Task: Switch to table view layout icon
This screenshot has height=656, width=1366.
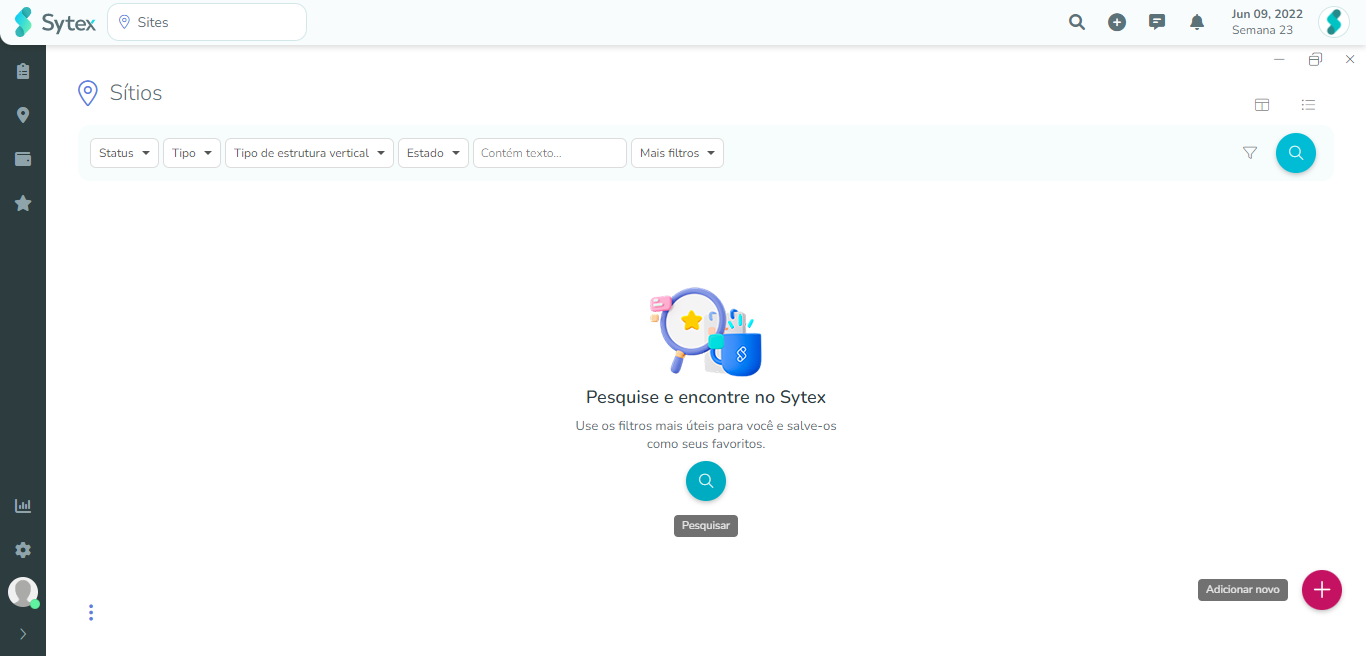Action: 1262,105
